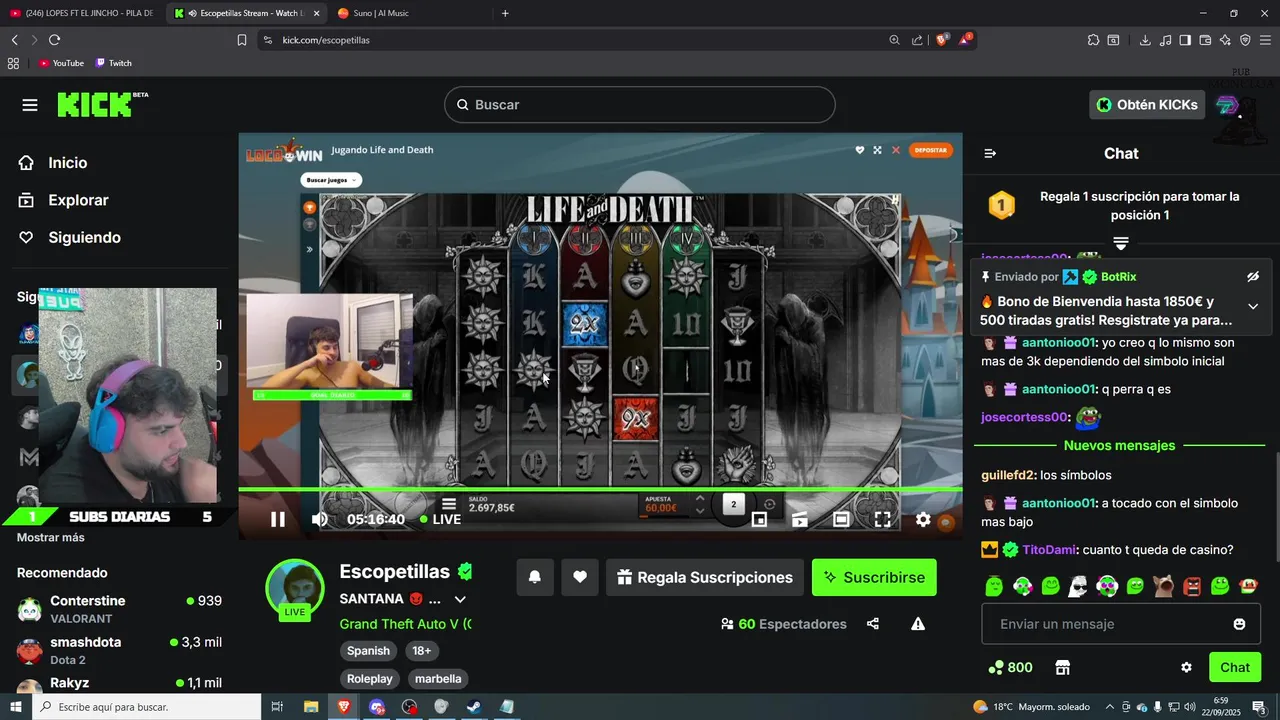The image size is (1280, 720).
Task: Reload the page
Action: click(55, 40)
